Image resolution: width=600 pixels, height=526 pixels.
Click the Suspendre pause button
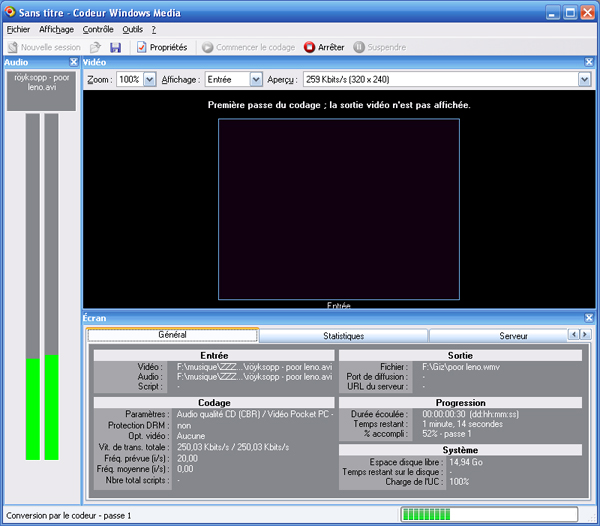click(380, 47)
